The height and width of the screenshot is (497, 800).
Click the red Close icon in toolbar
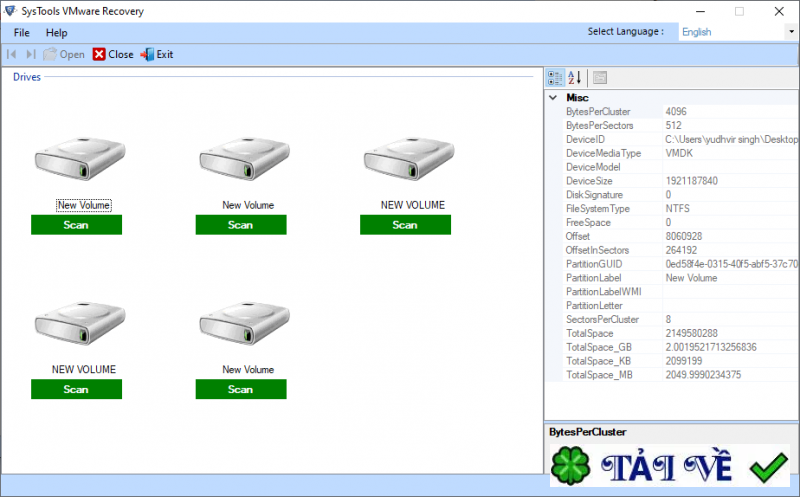pyautogui.click(x=99, y=54)
